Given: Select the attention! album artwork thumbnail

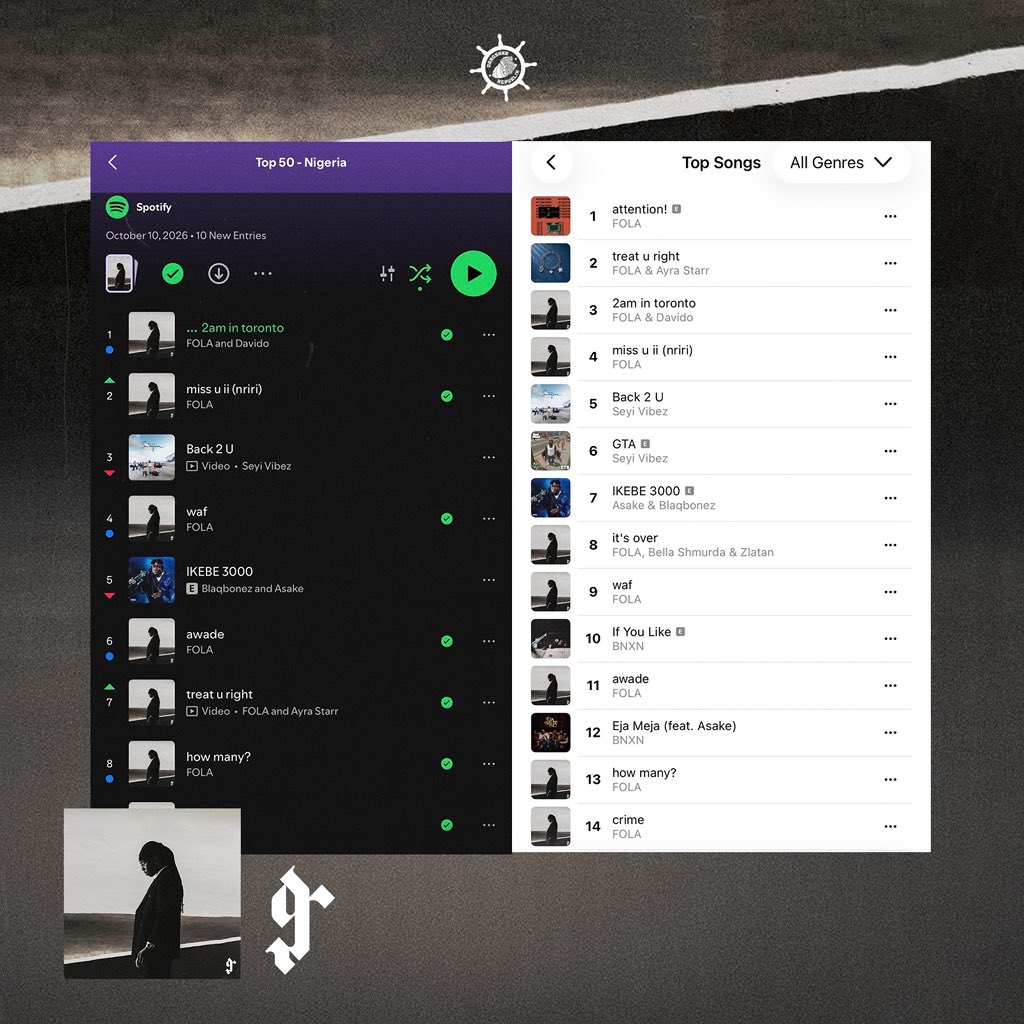Looking at the screenshot, I should click(551, 216).
